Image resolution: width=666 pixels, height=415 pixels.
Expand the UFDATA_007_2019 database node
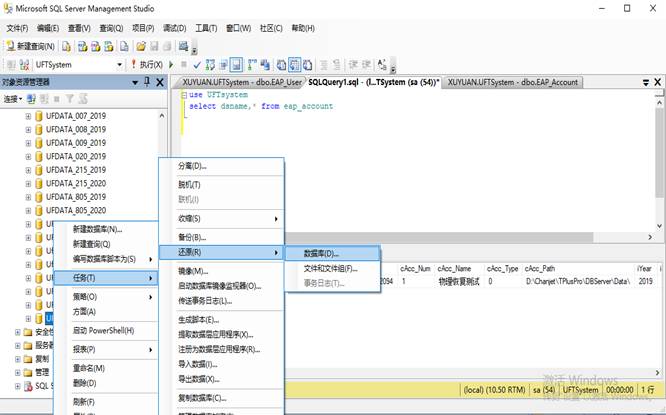point(29,116)
